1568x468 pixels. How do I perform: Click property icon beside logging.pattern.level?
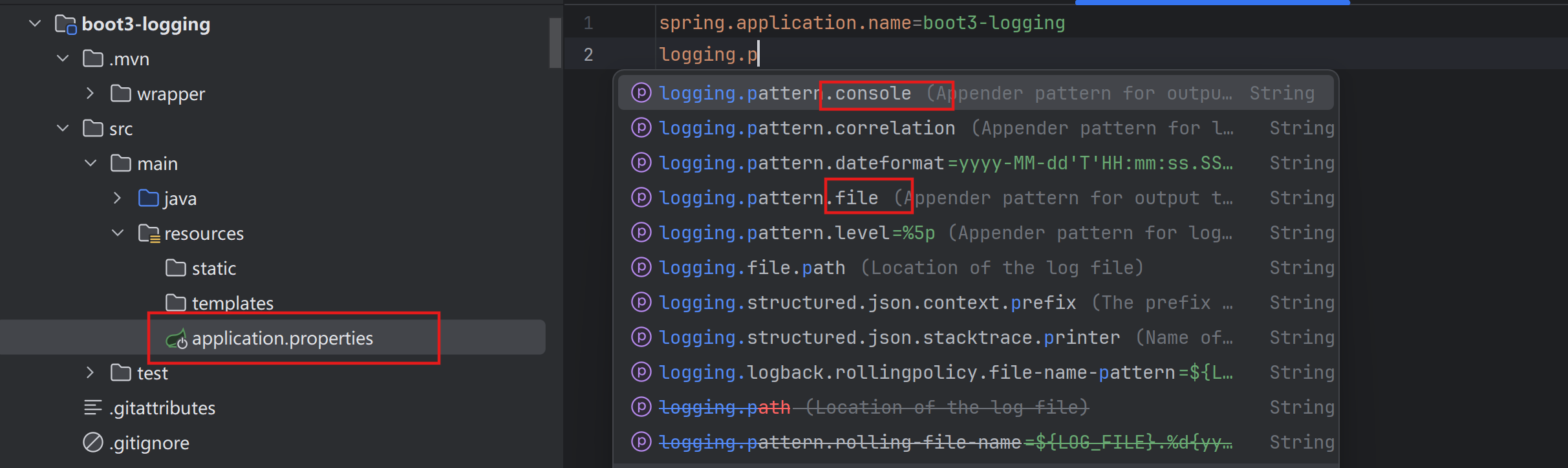point(641,233)
